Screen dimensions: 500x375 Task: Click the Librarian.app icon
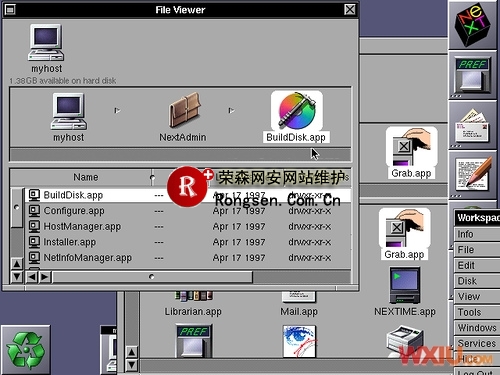click(x=193, y=295)
